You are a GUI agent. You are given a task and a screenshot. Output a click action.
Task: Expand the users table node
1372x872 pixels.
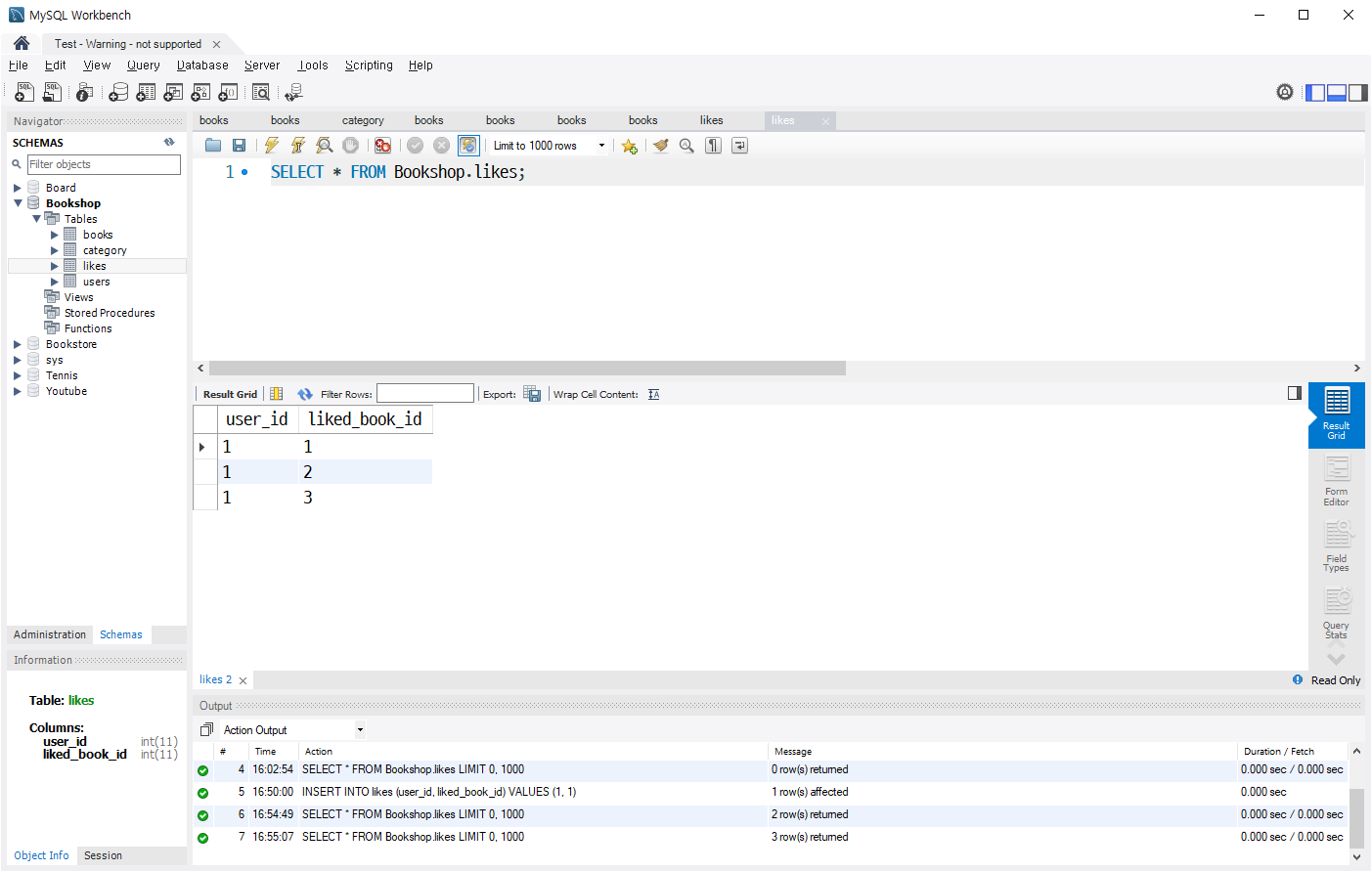(x=55, y=282)
